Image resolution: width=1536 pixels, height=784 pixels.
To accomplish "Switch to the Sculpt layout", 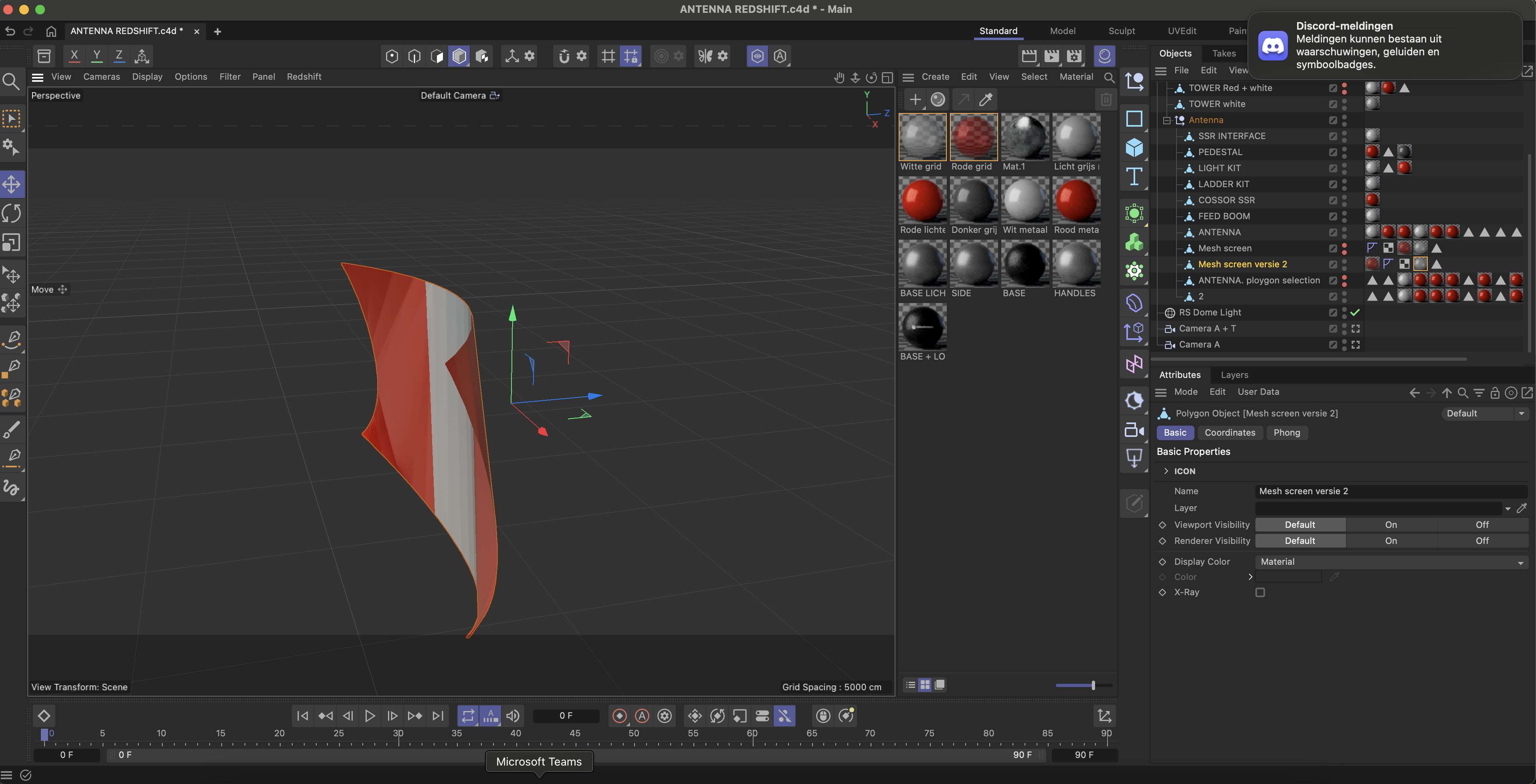I will tap(1121, 31).
